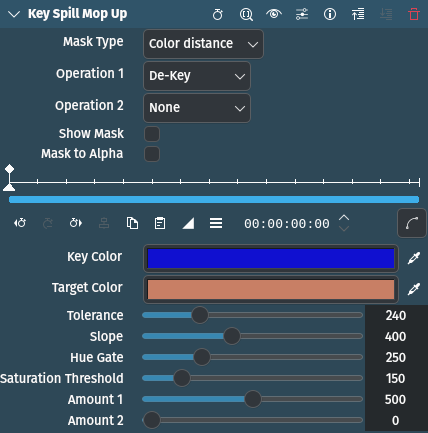Open Operation 1 De-Key dropdown

(197, 76)
